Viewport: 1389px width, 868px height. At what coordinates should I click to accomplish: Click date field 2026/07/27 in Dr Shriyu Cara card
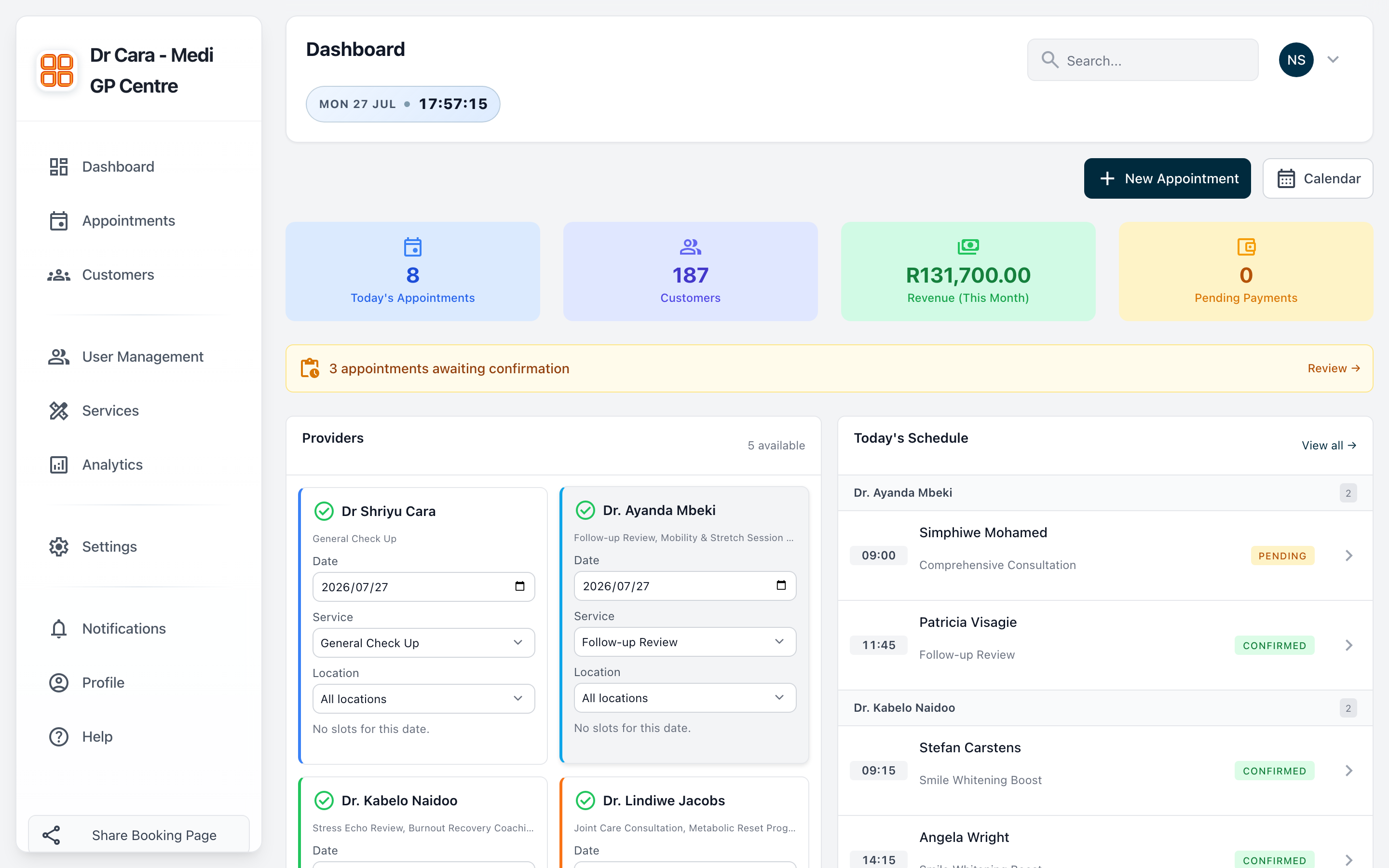[x=423, y=587]
